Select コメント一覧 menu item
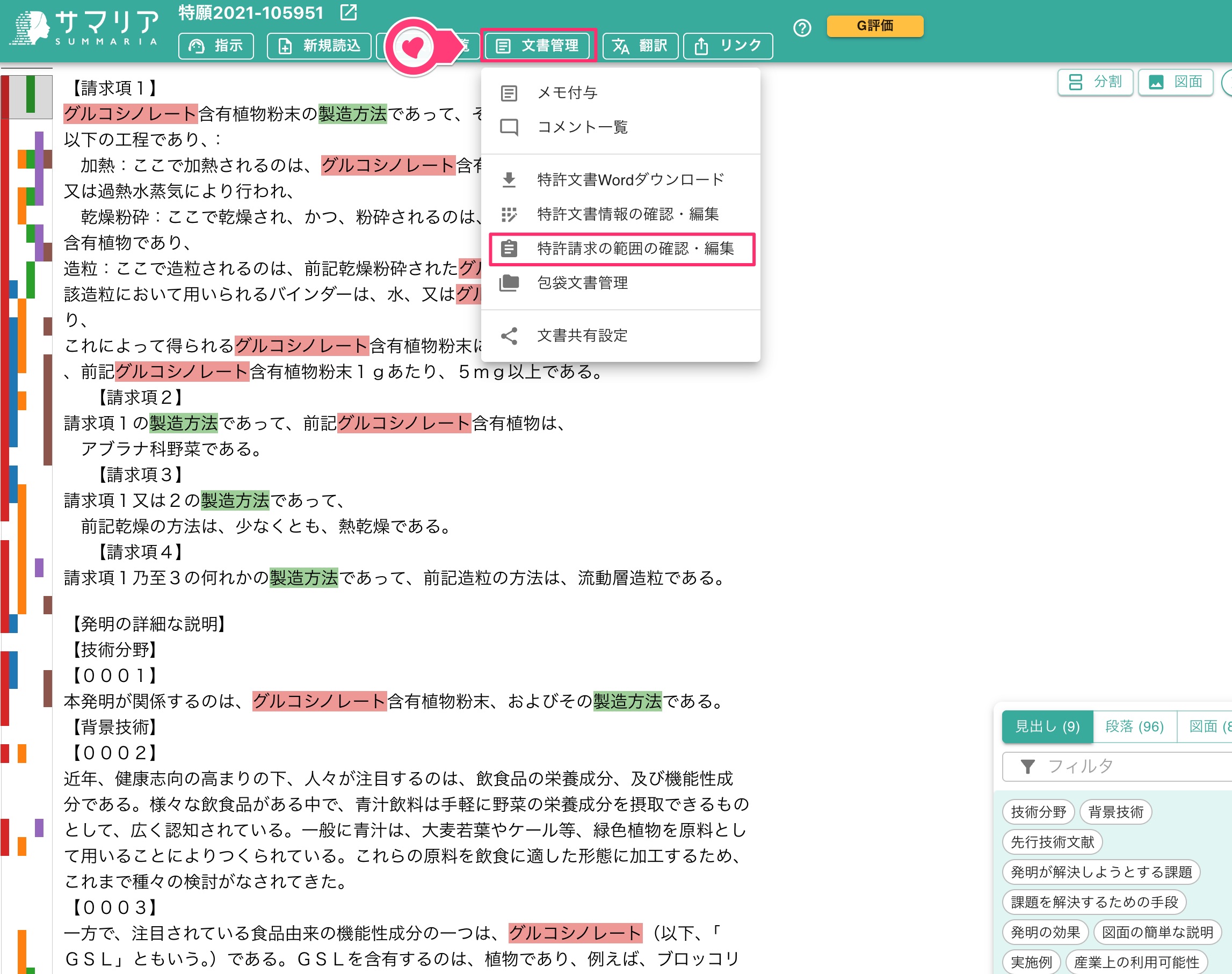Viewport: 1232px width, 974px height. 620,127
